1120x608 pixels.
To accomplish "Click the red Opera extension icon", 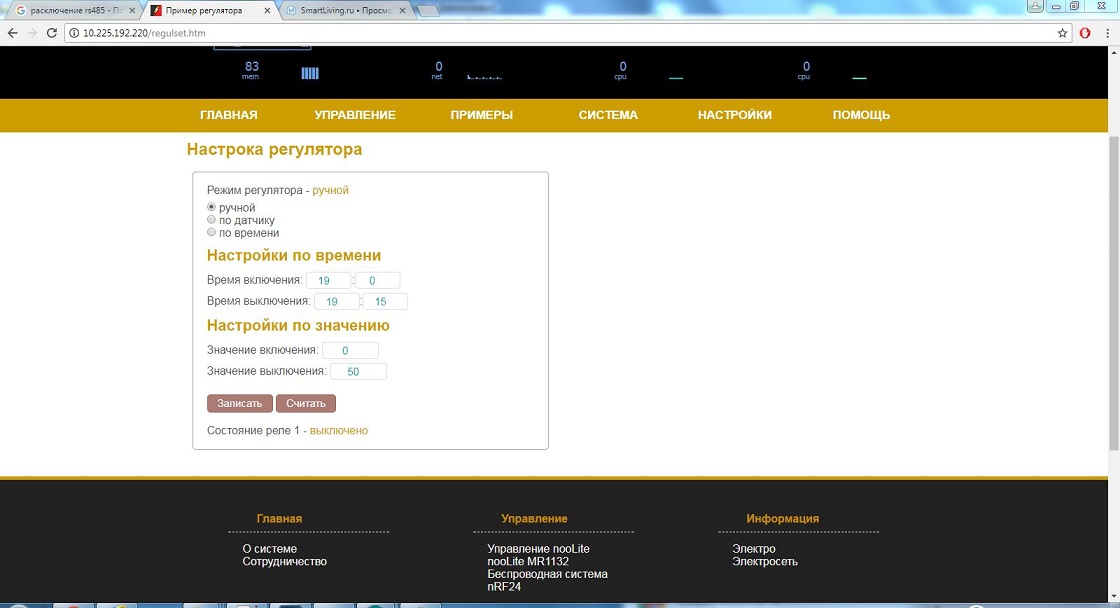I will coord(1085,33).
